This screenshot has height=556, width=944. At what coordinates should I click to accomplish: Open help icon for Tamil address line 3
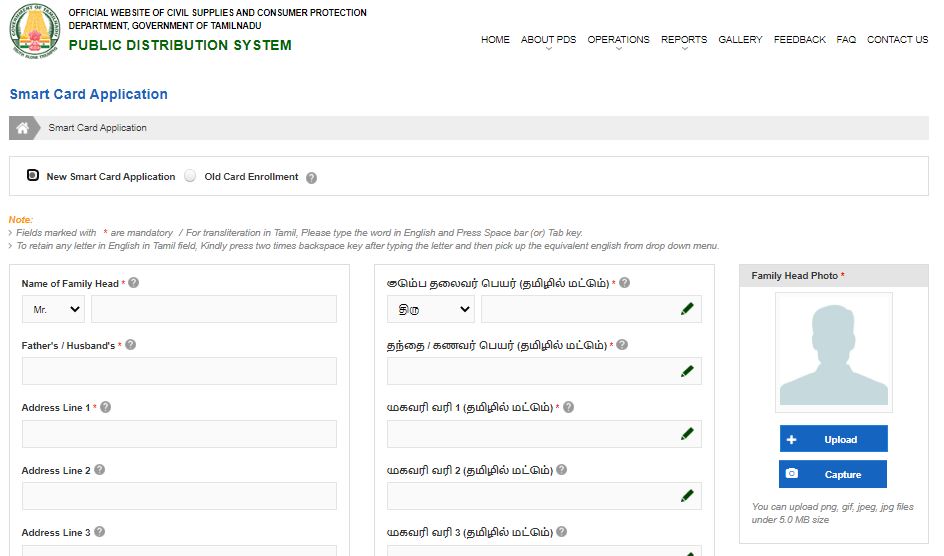pos(561,531)
